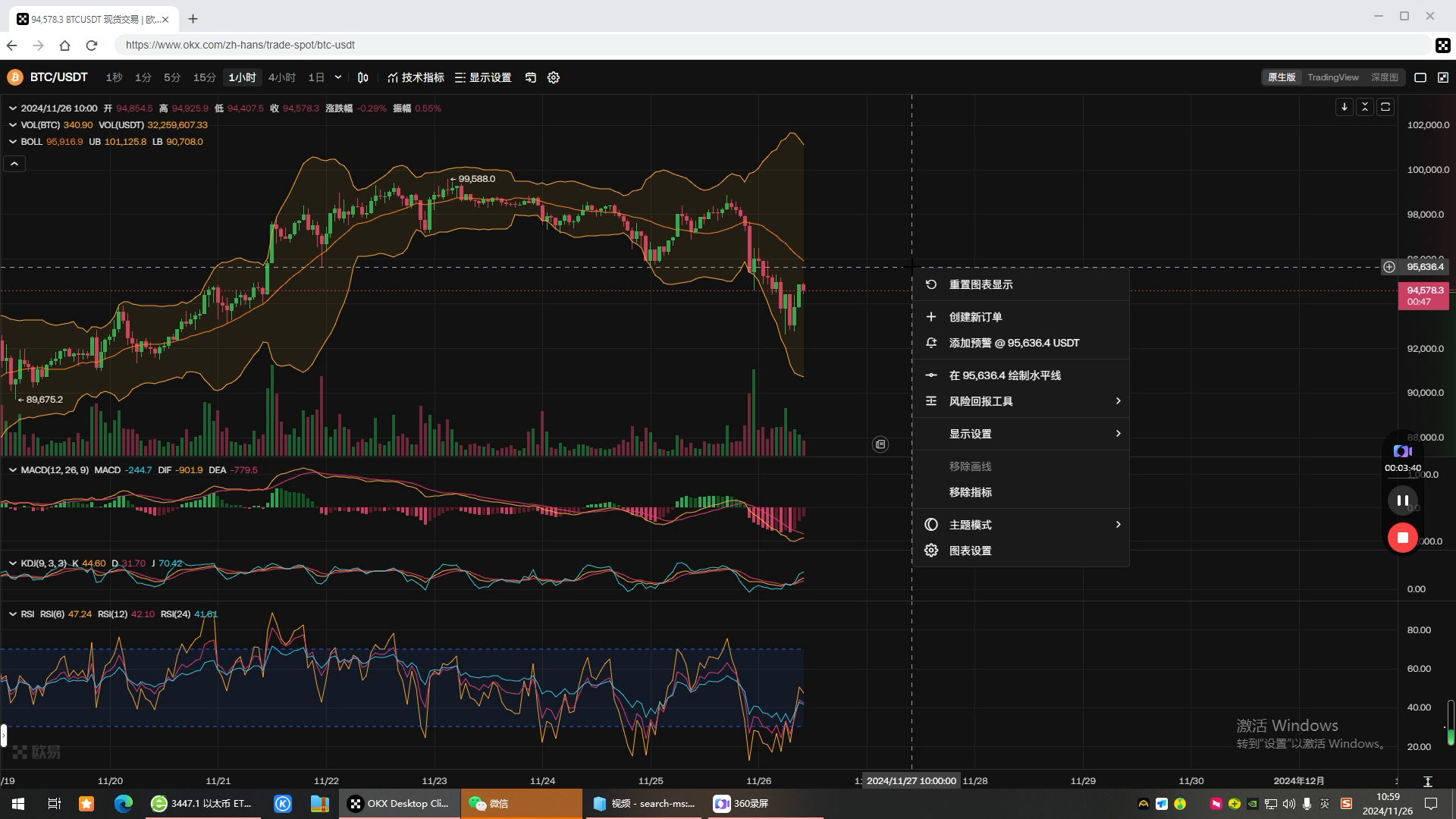
Task: Open chart settings gear in toolbar
Action: pos(554,77)
